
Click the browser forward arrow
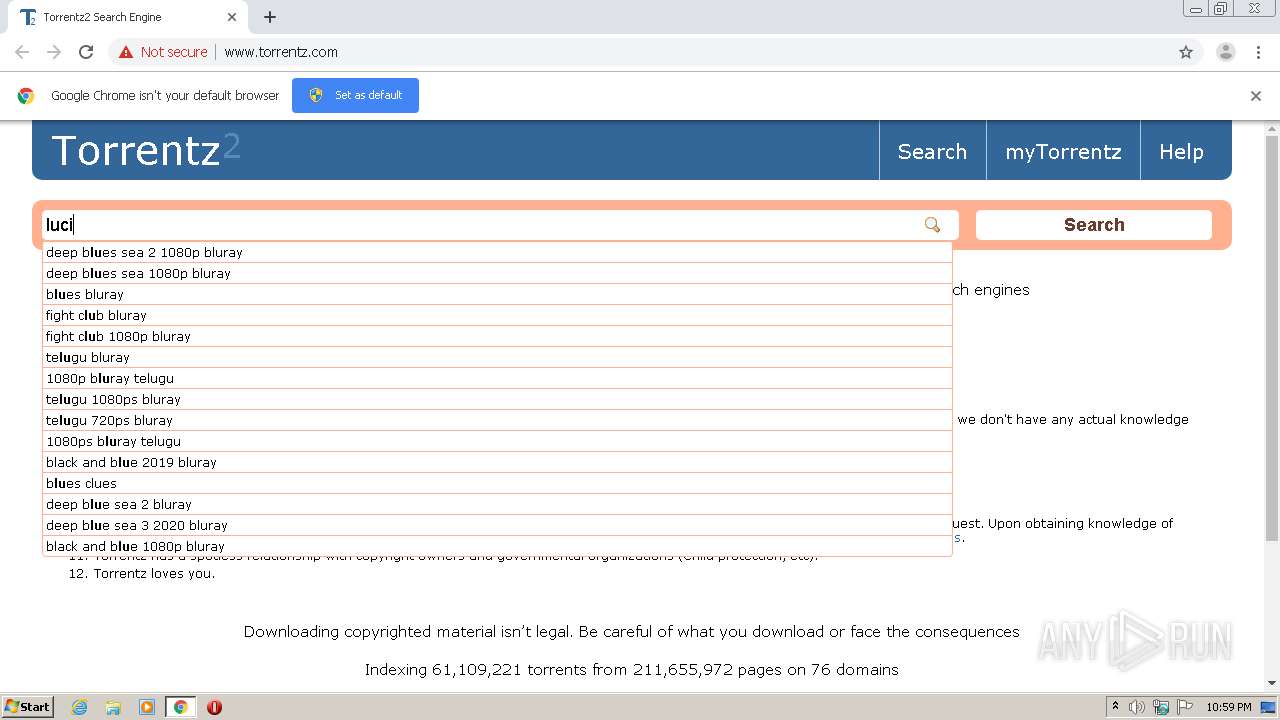tap(54, 52)
